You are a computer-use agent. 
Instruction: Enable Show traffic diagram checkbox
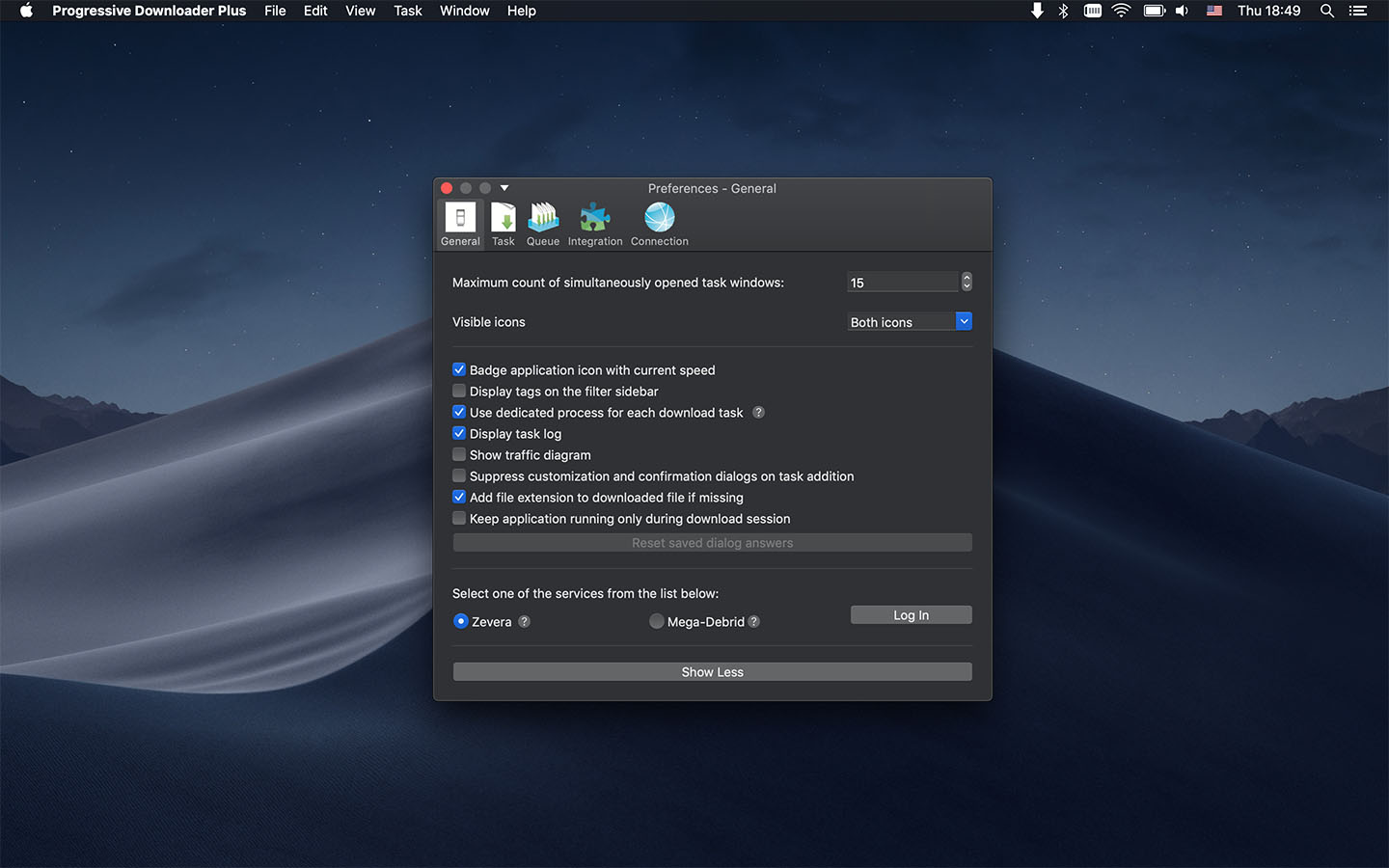coord(459,455)
